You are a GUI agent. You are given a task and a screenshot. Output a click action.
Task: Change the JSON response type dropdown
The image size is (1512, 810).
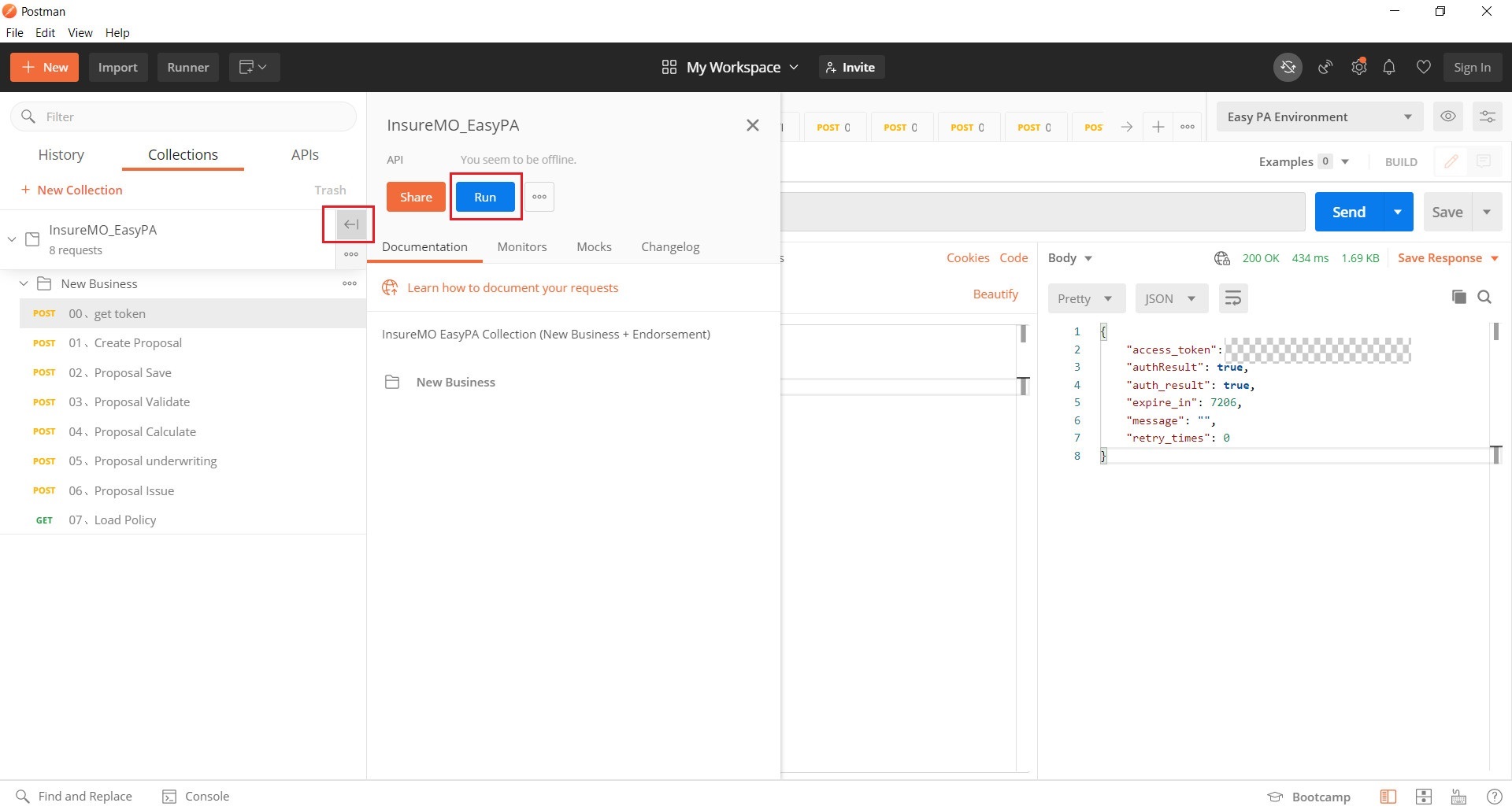pyautogui.click(x=1171, y=298)
